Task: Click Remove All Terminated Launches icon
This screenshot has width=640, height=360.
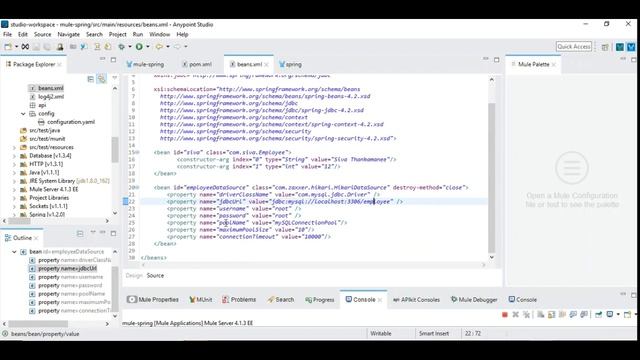Action: coord(527,315)
